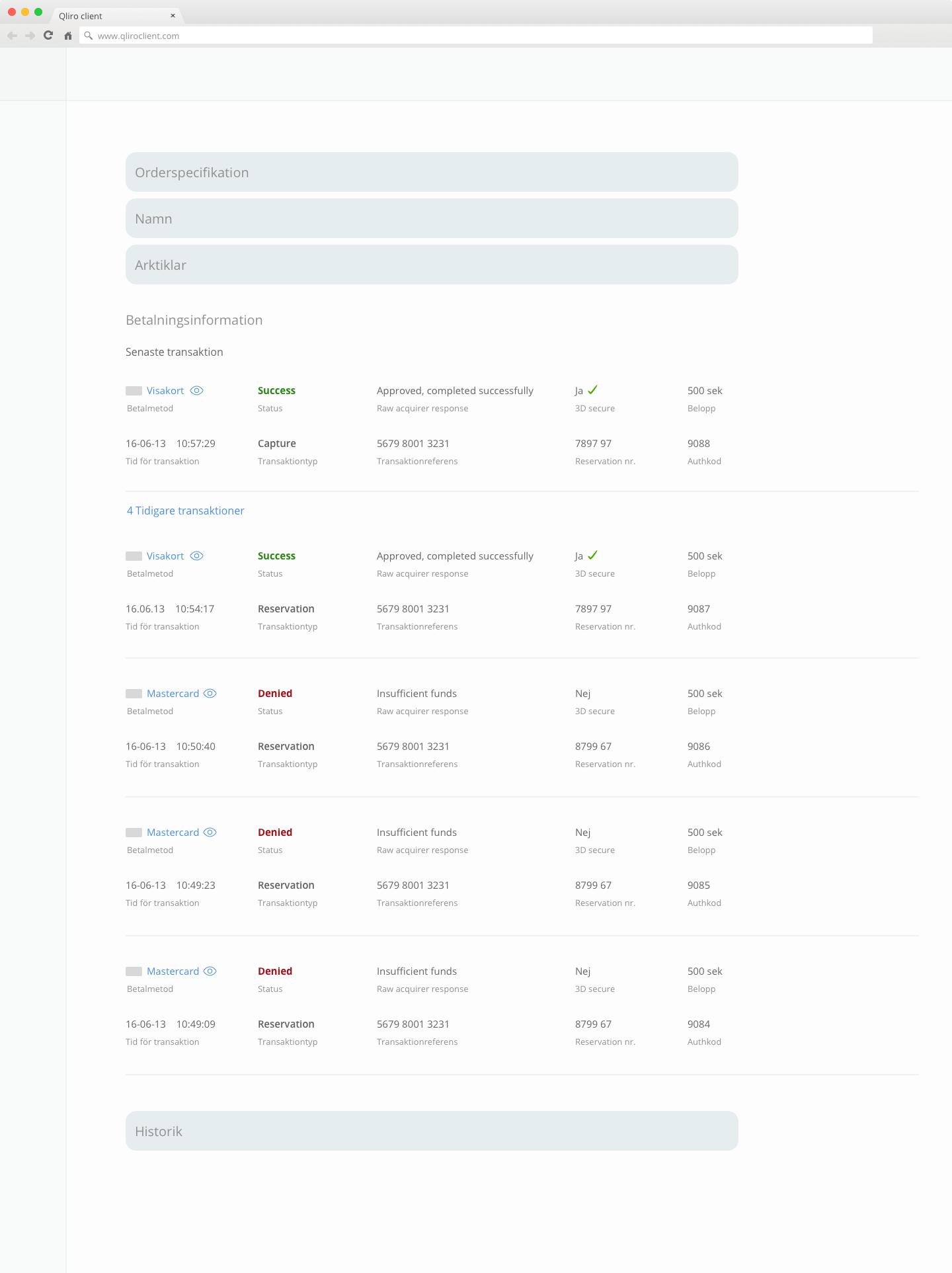Click card icon beside Mastercard authkod 9086

pyautogui.click(x=134, y=694)
